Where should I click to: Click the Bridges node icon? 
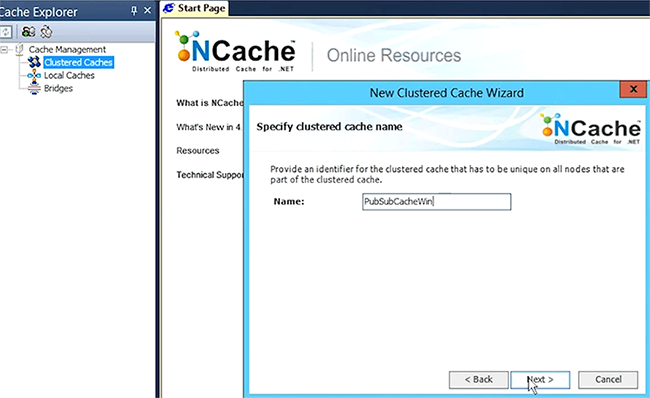click(34, 88)
